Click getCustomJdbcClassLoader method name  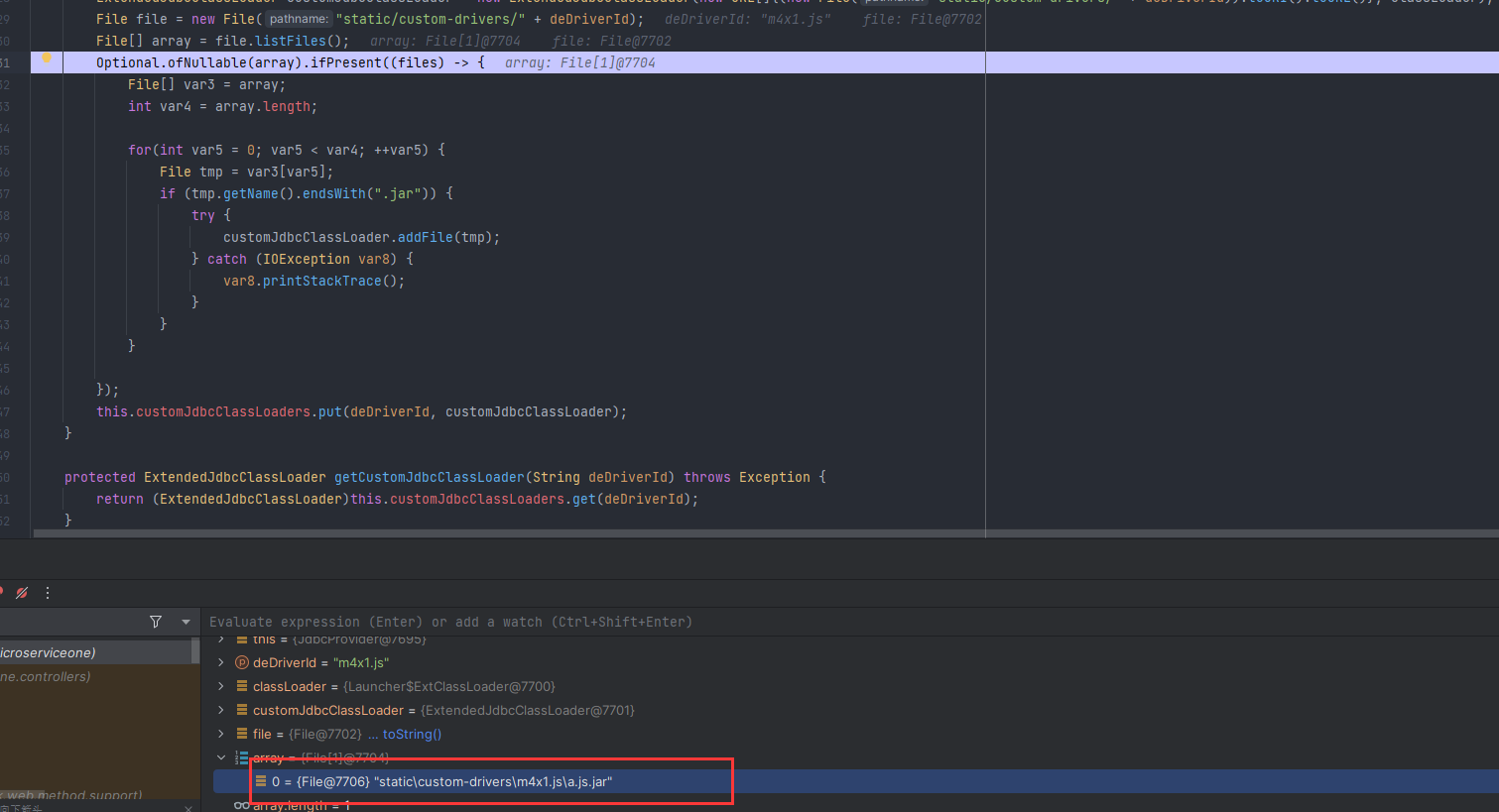(x=429, y=477)
